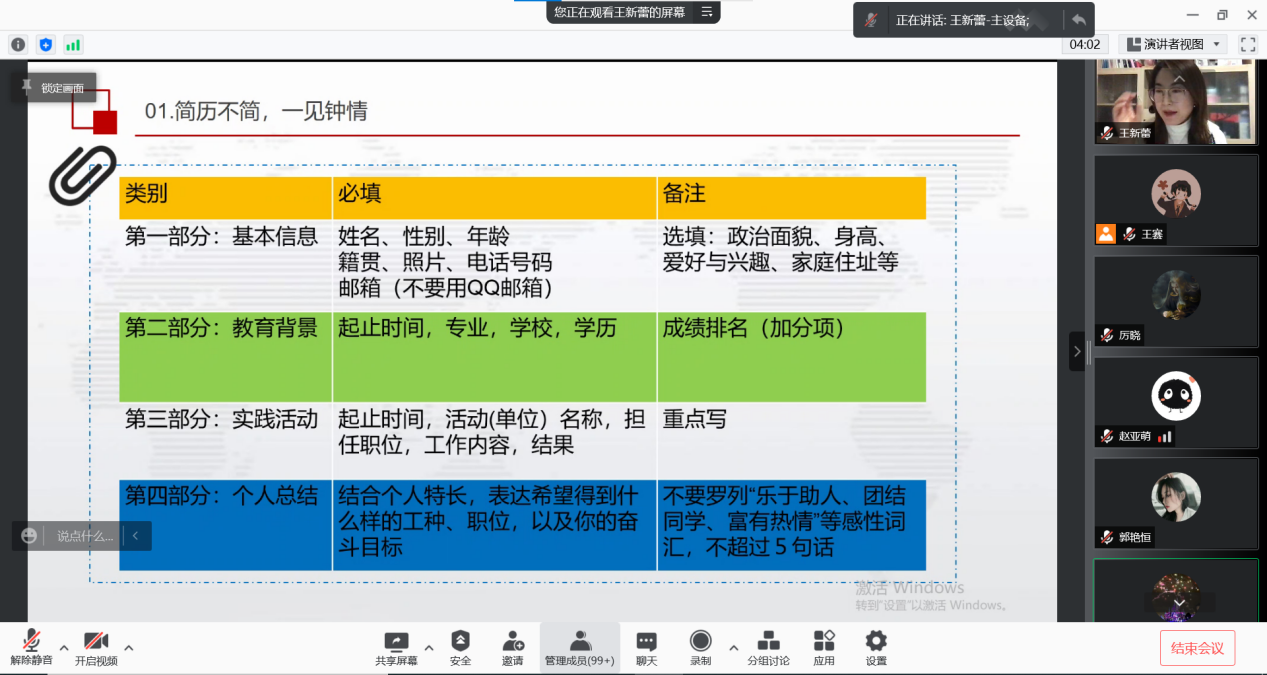
Task: Click the Share Screen (共享屏幕) button
Action: [396, 647]
